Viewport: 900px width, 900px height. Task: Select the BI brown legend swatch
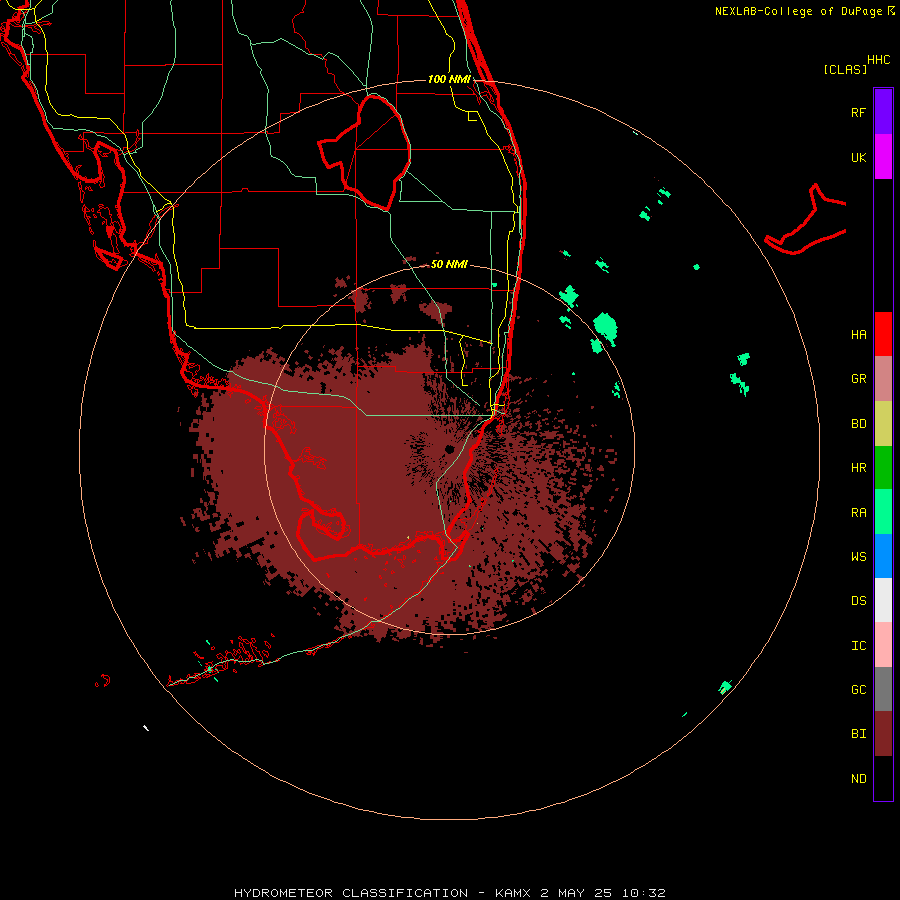[883, 734]
